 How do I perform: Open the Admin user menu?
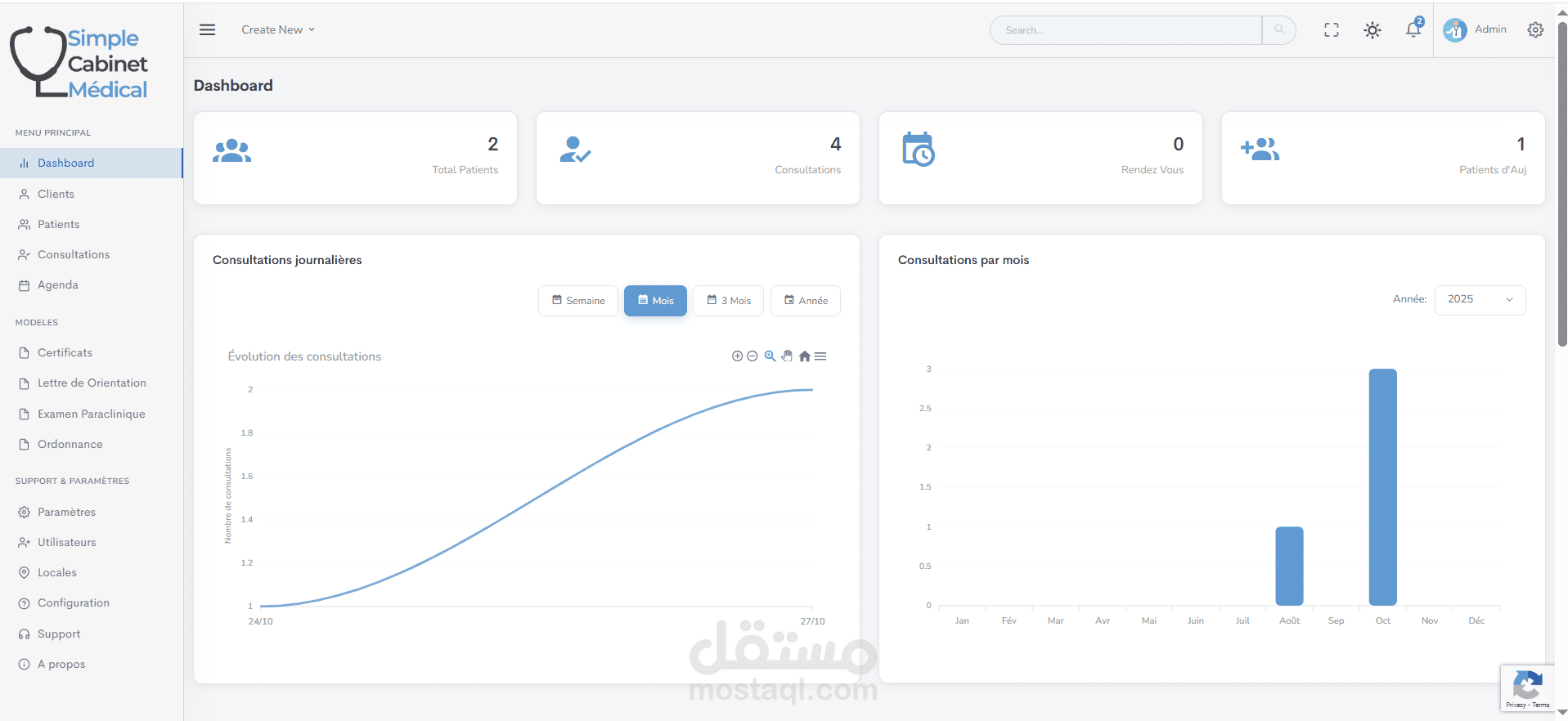(1476, 29)
